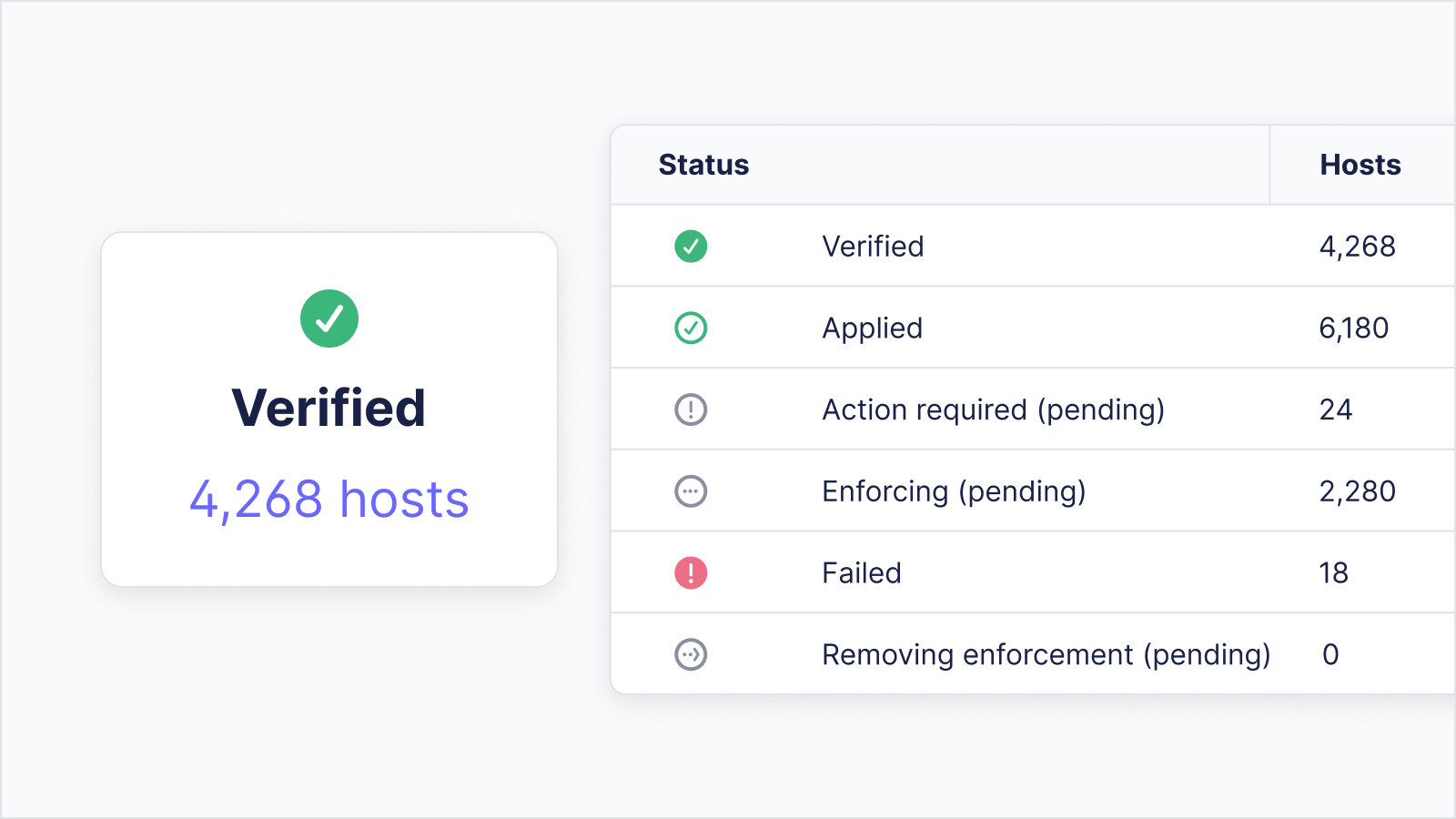The height and width of the screenshot is (819, 1456).
Task: Click the Enforcing pending ellipsis icon
Action: click(691, 491)
